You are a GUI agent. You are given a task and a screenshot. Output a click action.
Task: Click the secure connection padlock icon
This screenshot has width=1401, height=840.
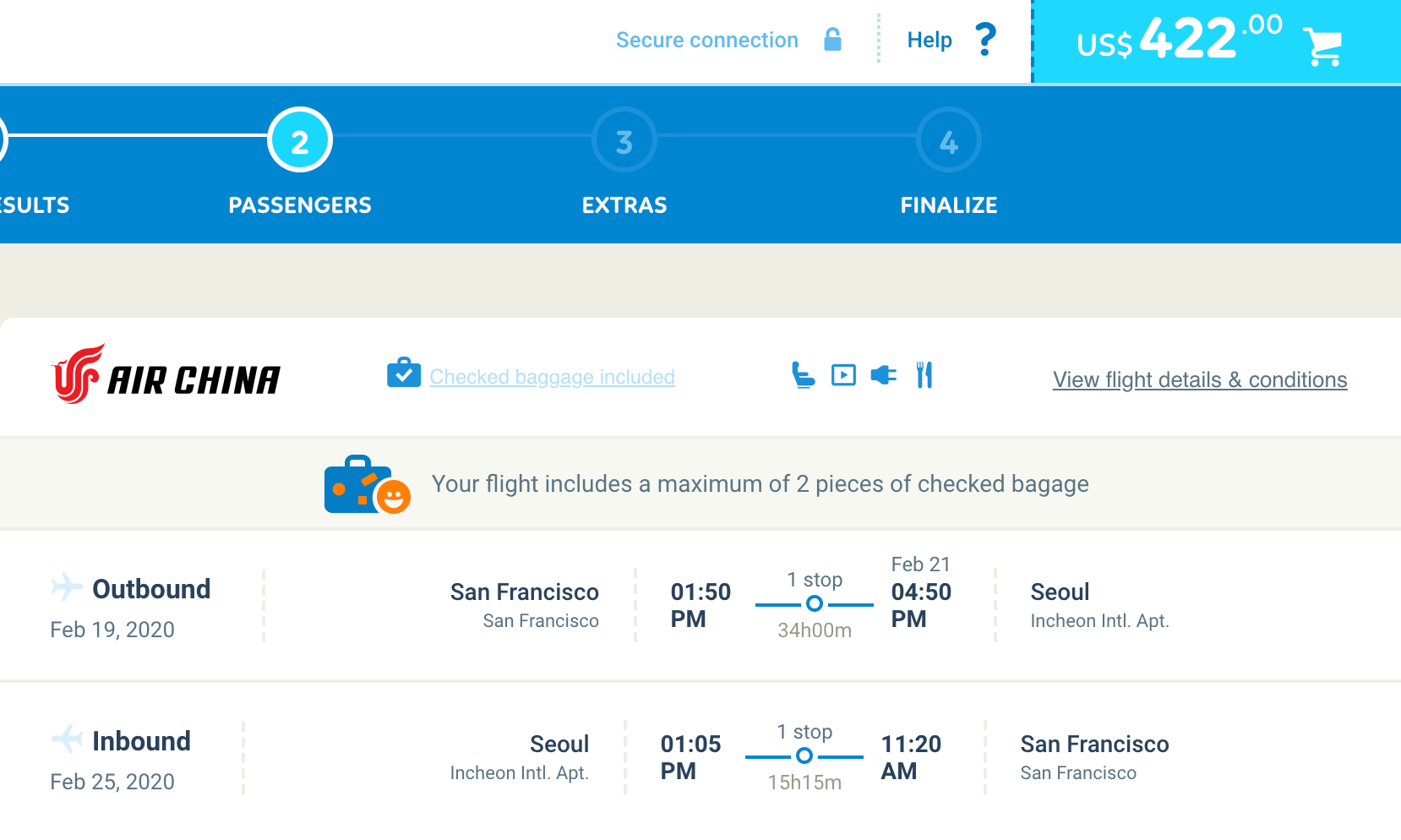tap(832, 40)
